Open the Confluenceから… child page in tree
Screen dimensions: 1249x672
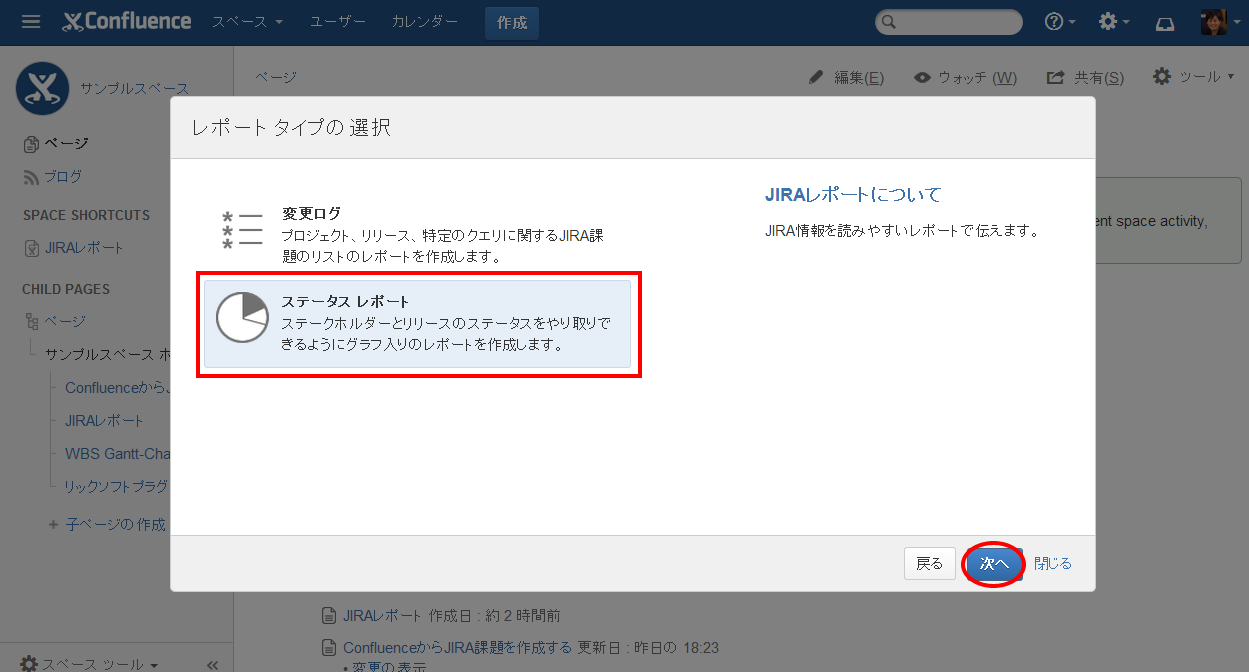coord(117,388)
